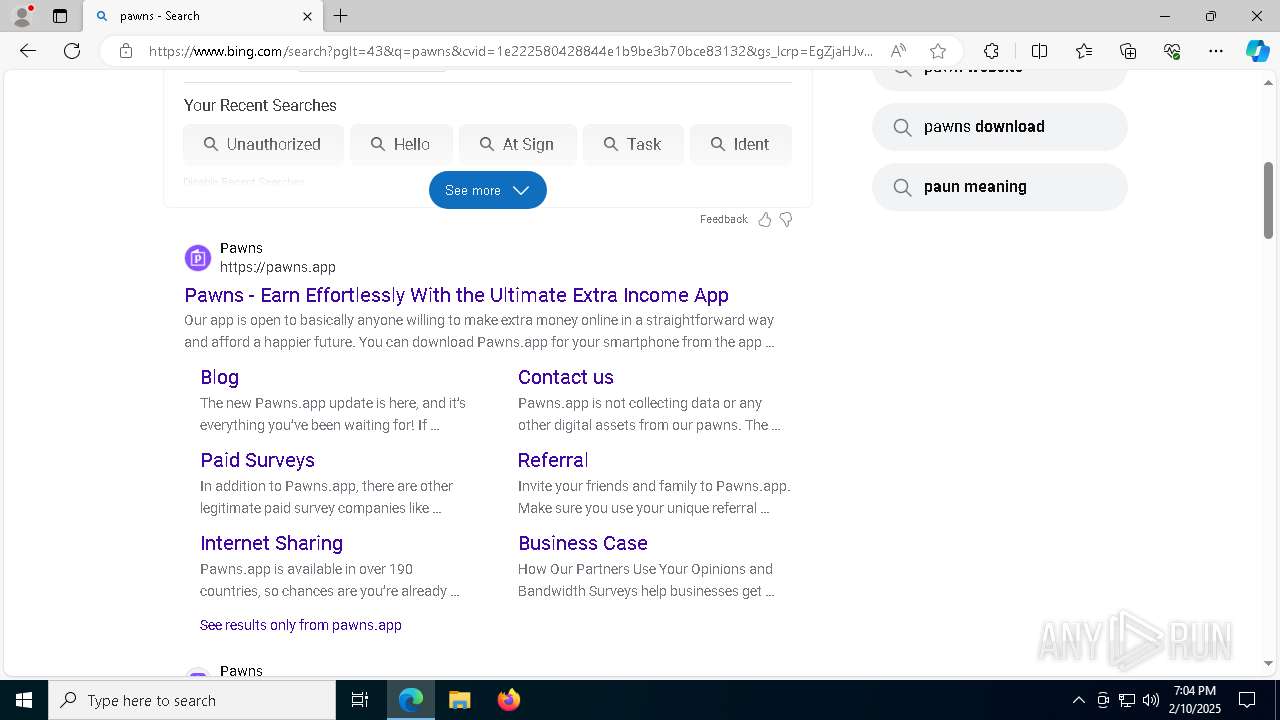The width and height of the screenshot is (1280, 720).
Task: Click the Pawns site favicon
Action: pos(198,258)
